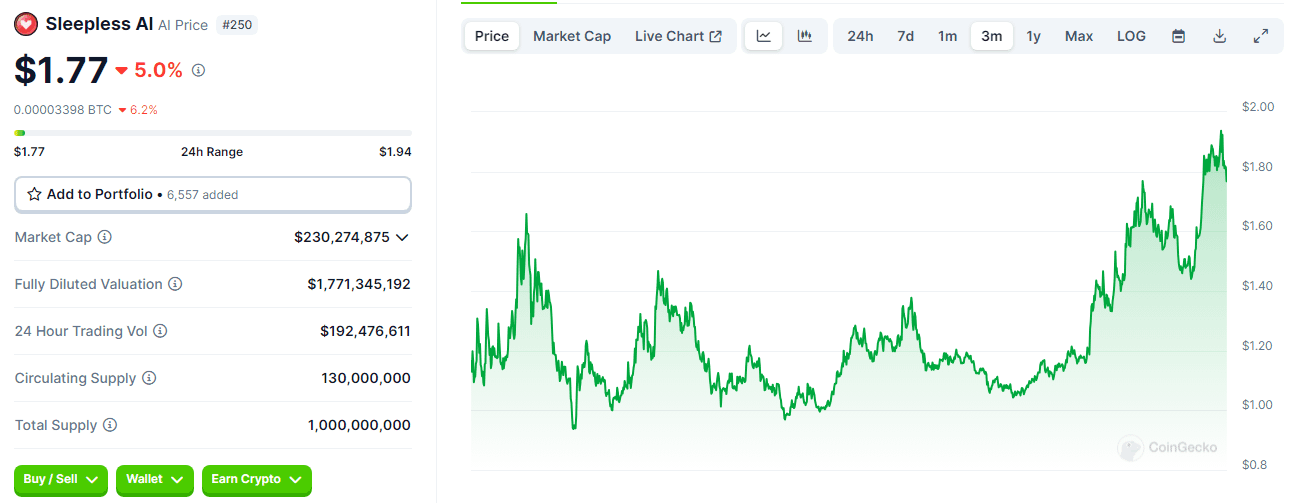Select the 7d time range
The width and height of the screenshot is (1300, 503).
905,36
